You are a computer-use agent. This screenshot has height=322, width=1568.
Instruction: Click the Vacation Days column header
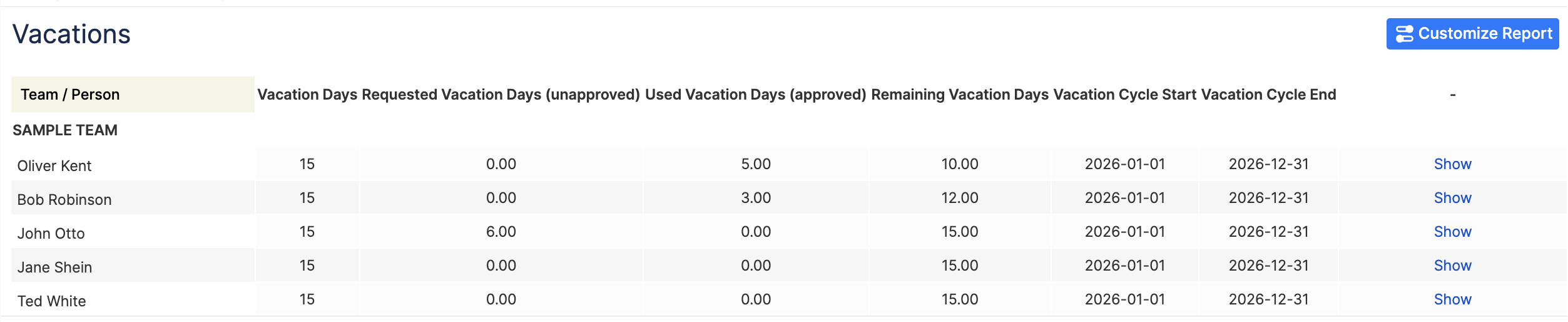coord(307,95)
